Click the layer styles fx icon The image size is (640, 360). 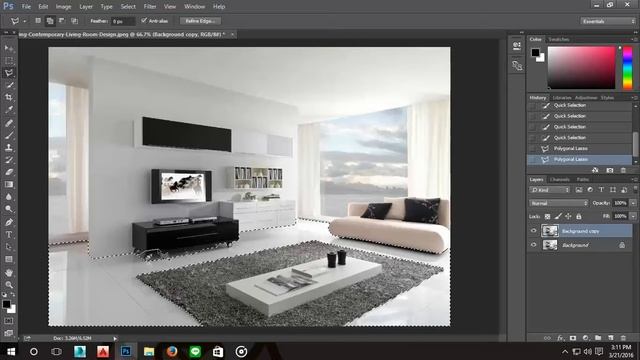click(x=560, y=338)
